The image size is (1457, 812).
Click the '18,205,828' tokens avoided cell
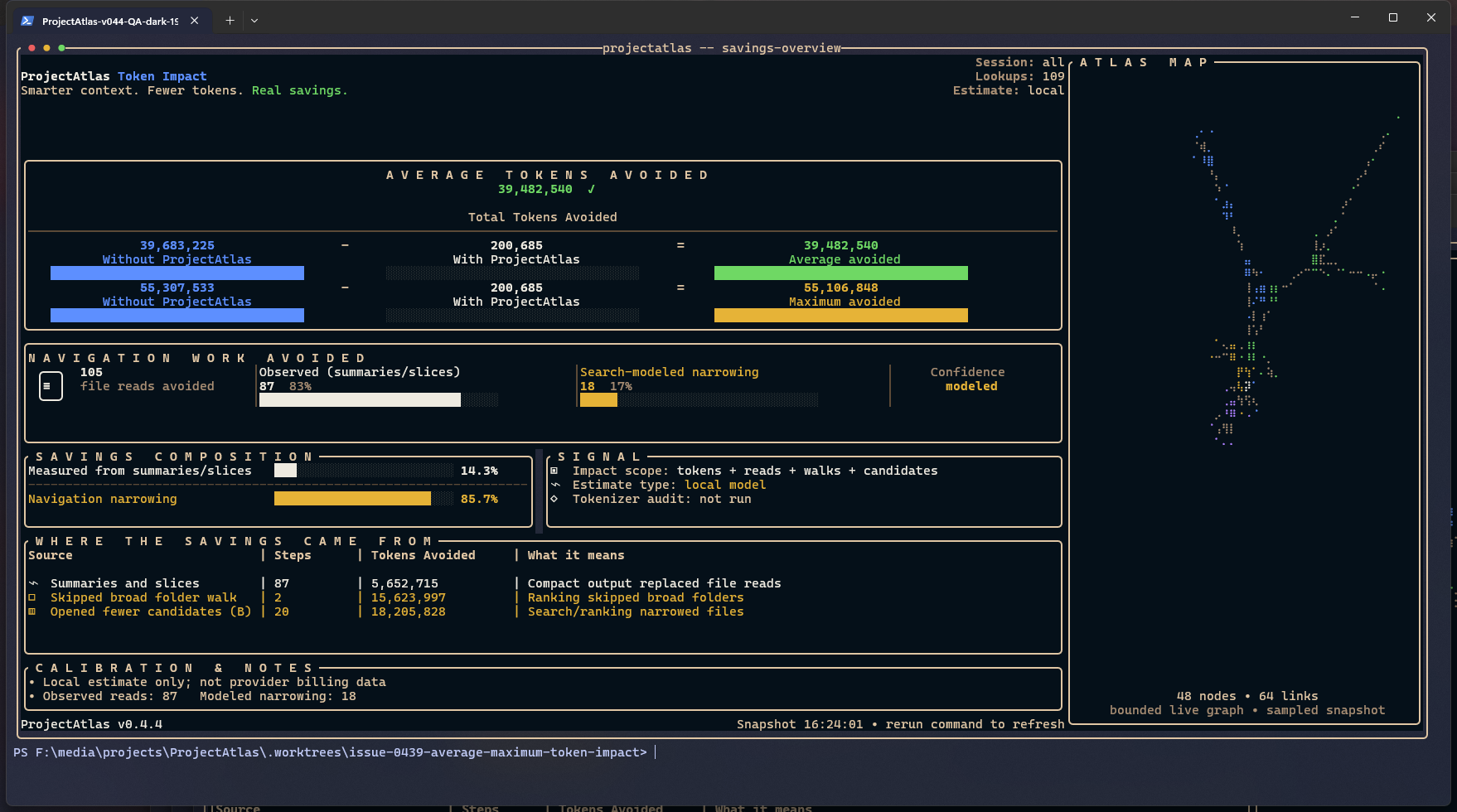409,611
